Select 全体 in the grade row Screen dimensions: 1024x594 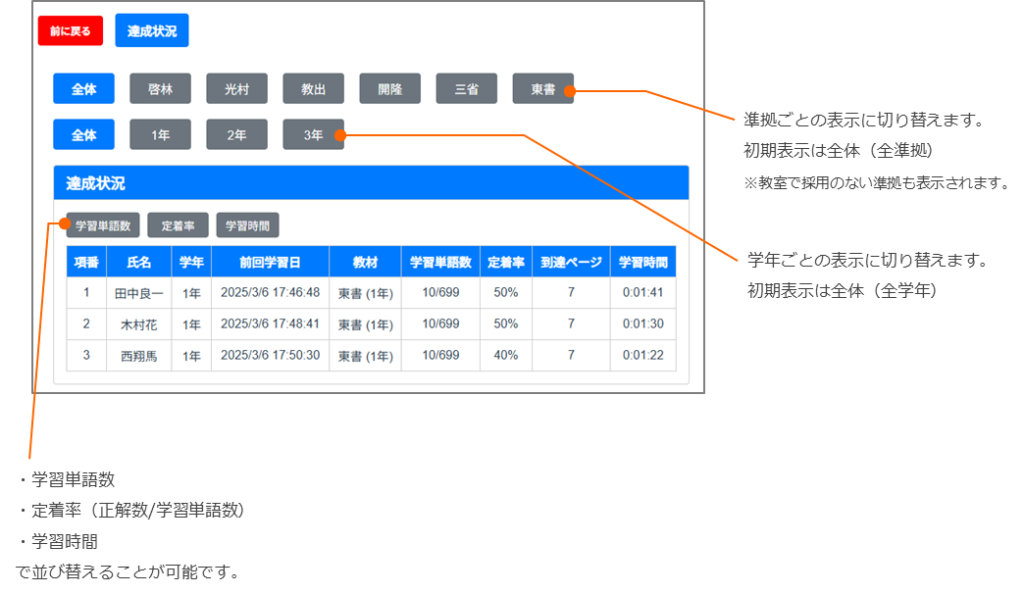pos(84,135)
